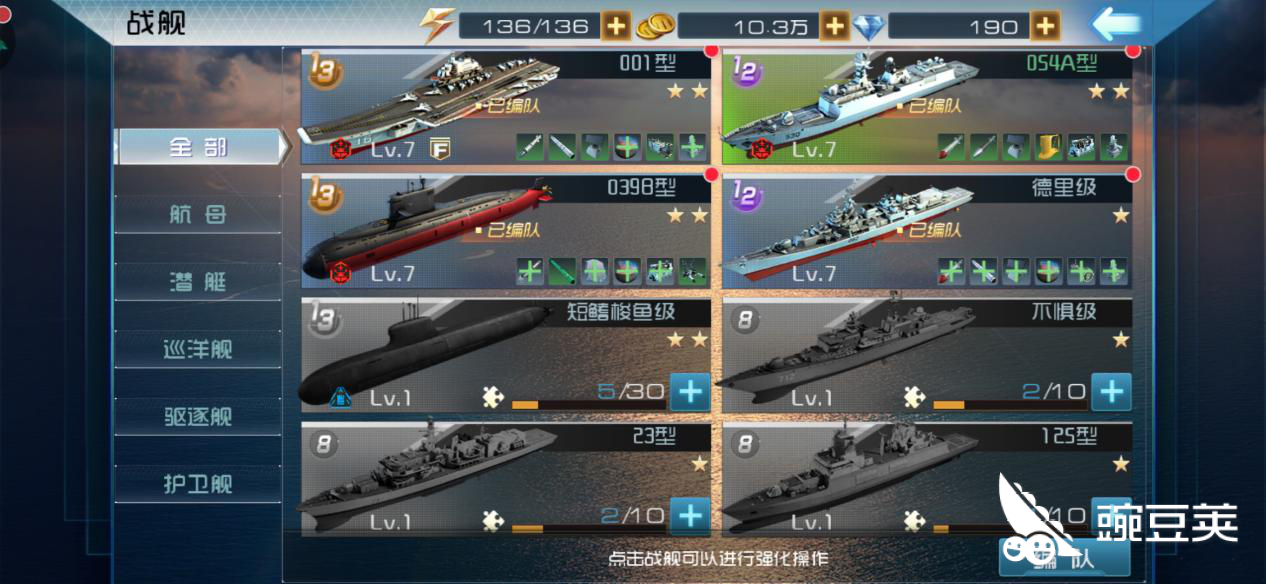Add fragments for 短鳍梭鱼级 submarine

coord(690,392)
